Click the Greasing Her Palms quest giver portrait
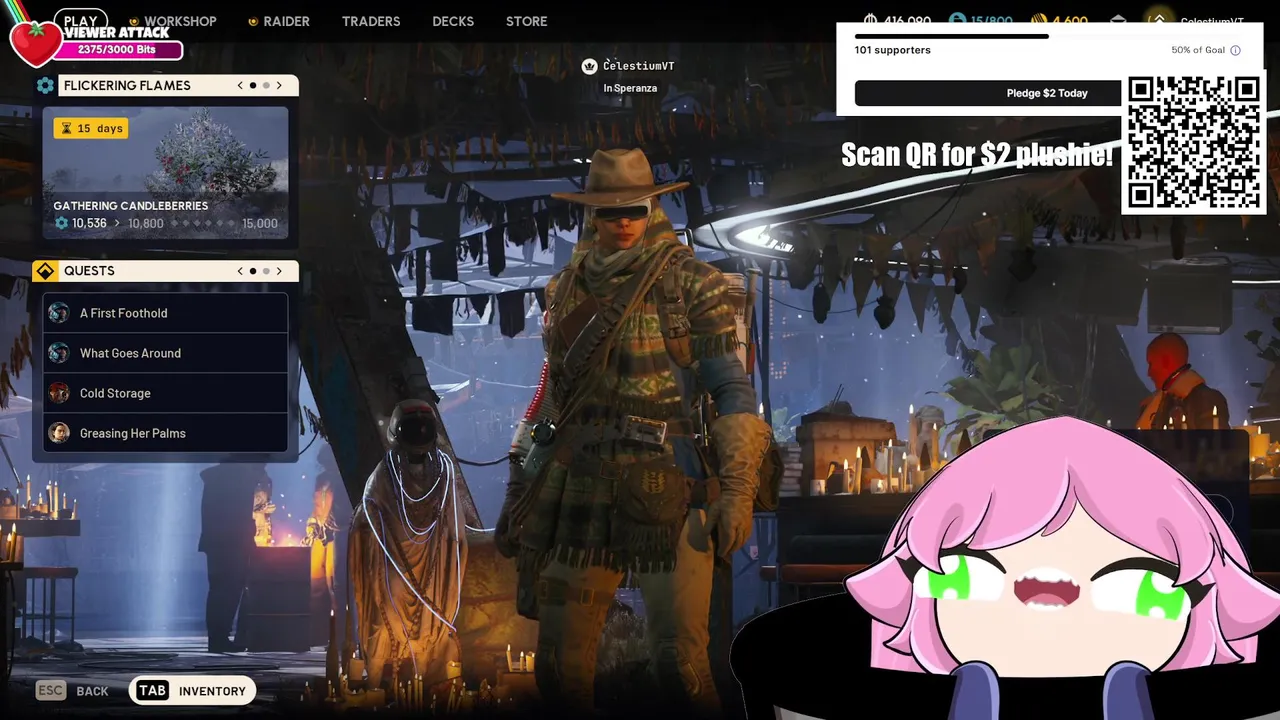Screen dimensions: 1280x720 click(59, 433)
